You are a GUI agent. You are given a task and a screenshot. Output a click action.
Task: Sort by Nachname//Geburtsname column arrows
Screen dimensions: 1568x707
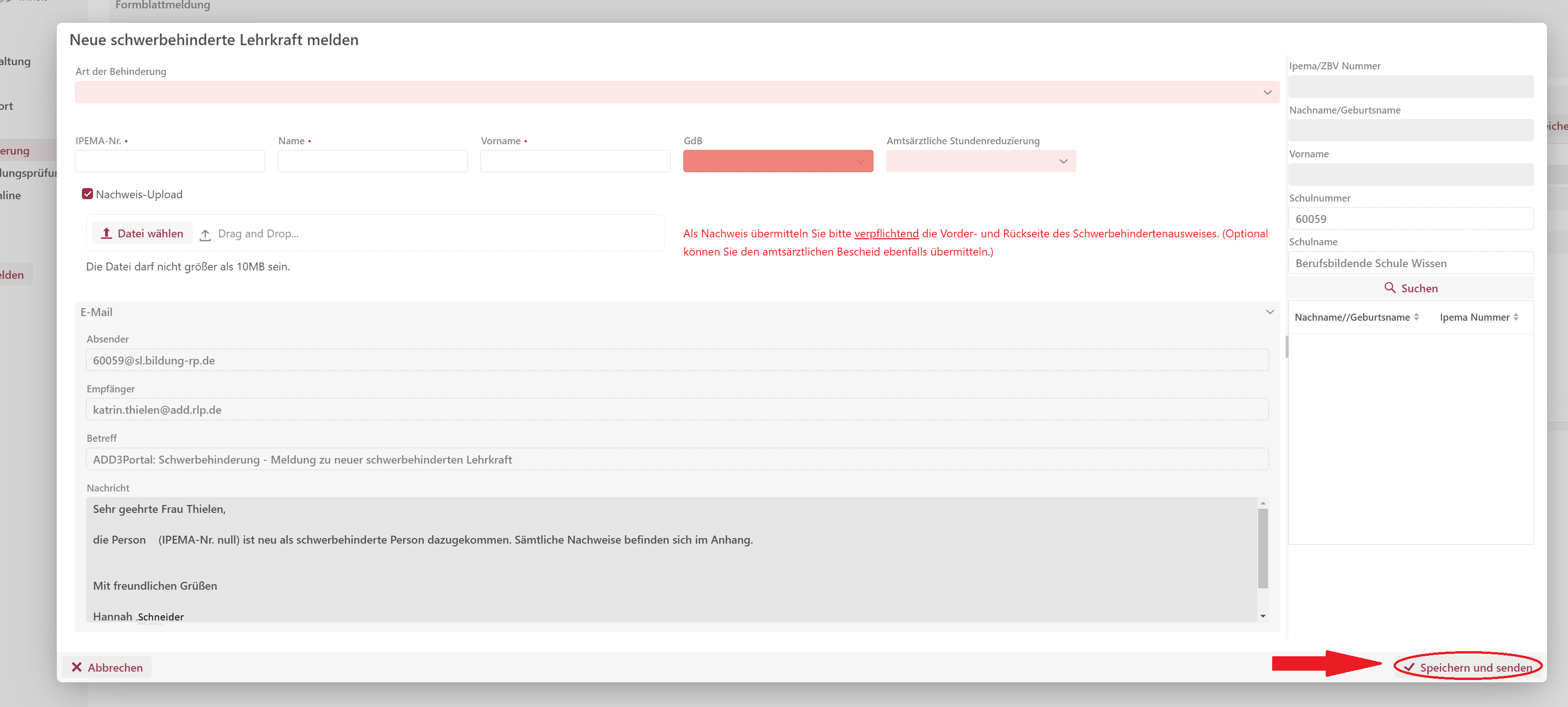click(1416, 317)
